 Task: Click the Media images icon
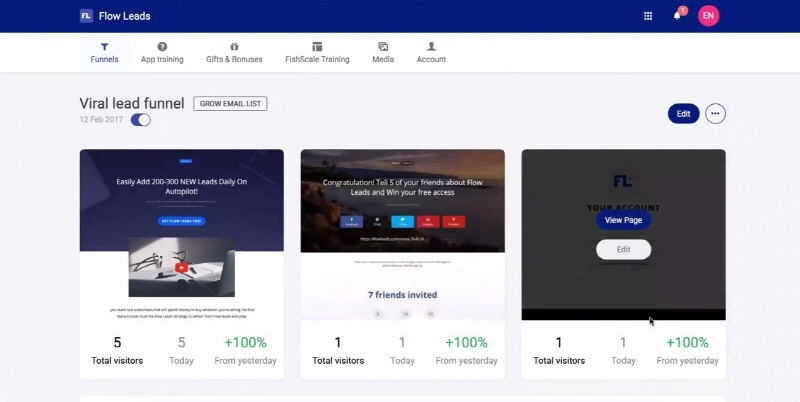pos(383,46)
